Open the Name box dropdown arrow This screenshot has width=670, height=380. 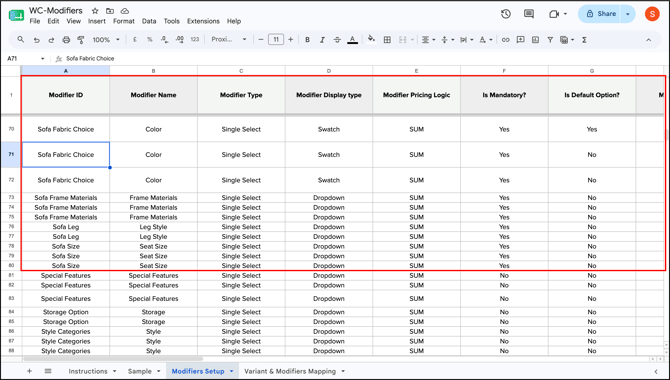click(x=42, y=59)
